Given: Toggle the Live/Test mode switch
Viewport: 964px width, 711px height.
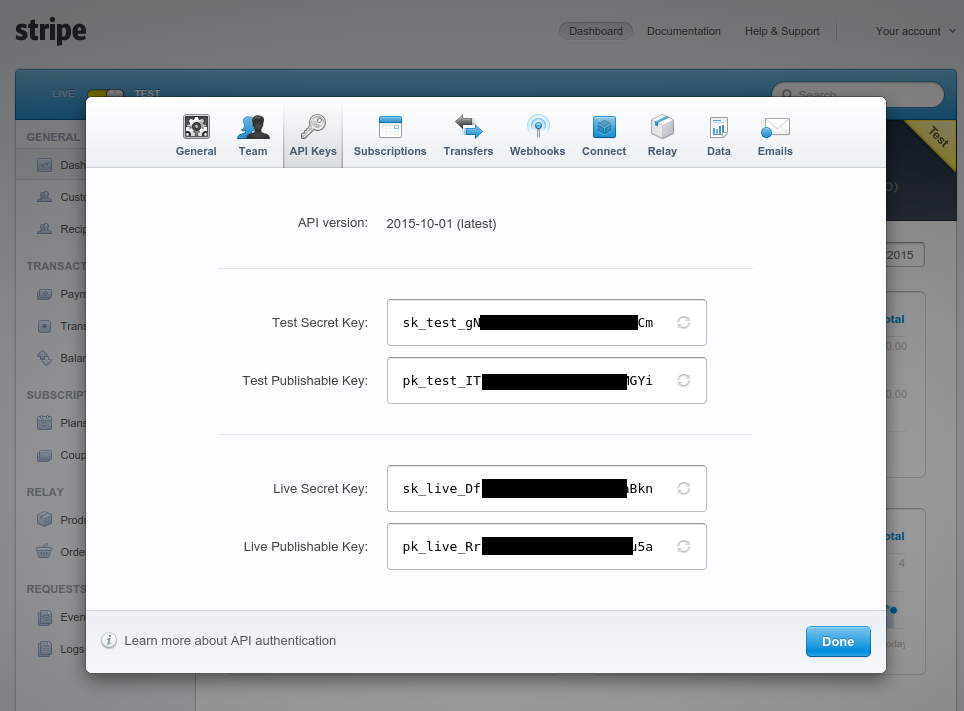Looking at the screenshot, I should (x=106, y=93).
